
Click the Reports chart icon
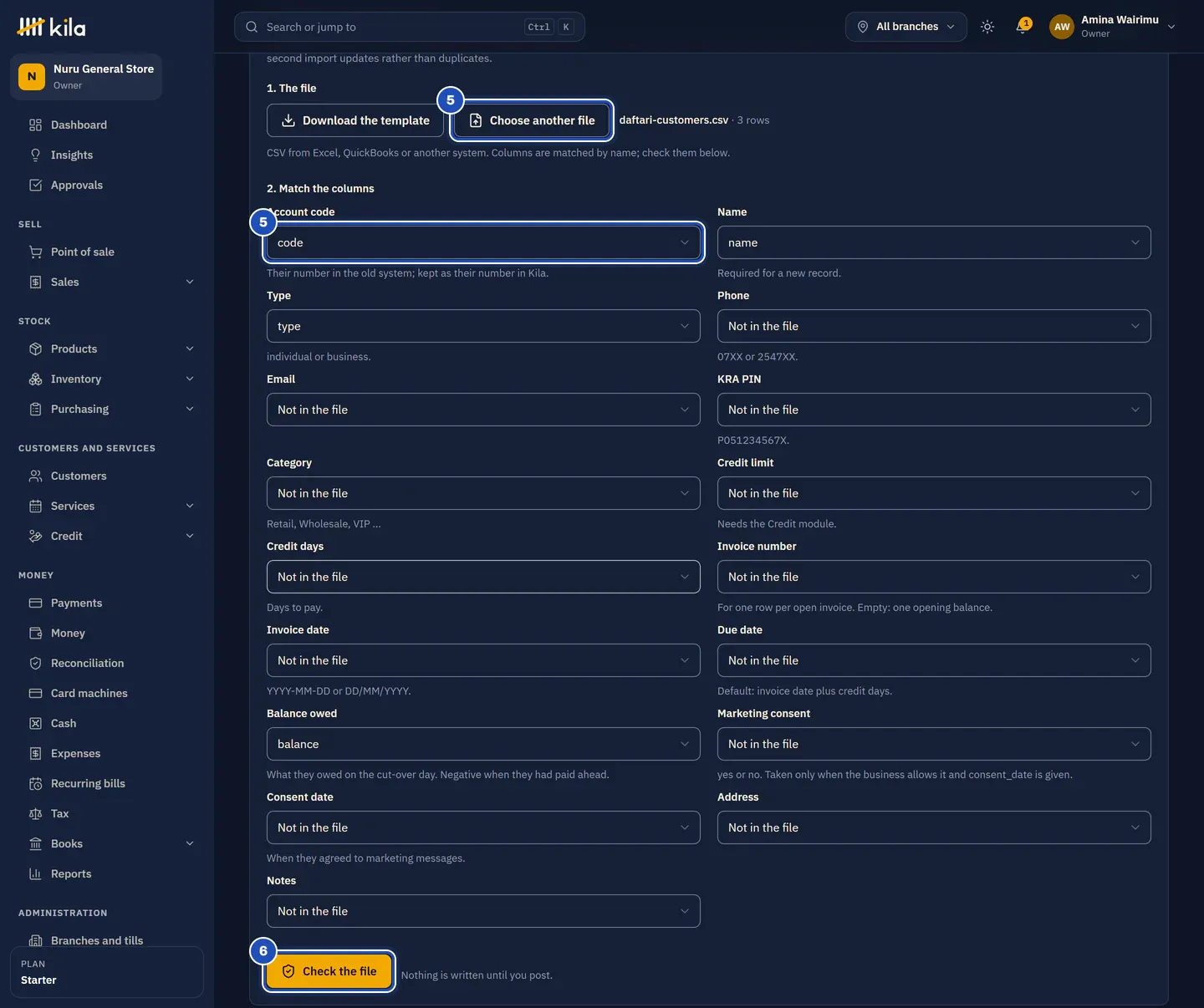point(35,874)
